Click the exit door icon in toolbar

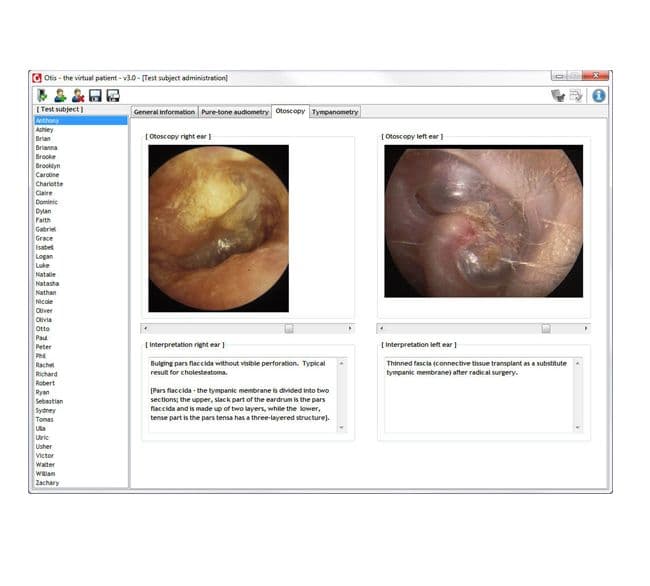[x=42, y=95]
